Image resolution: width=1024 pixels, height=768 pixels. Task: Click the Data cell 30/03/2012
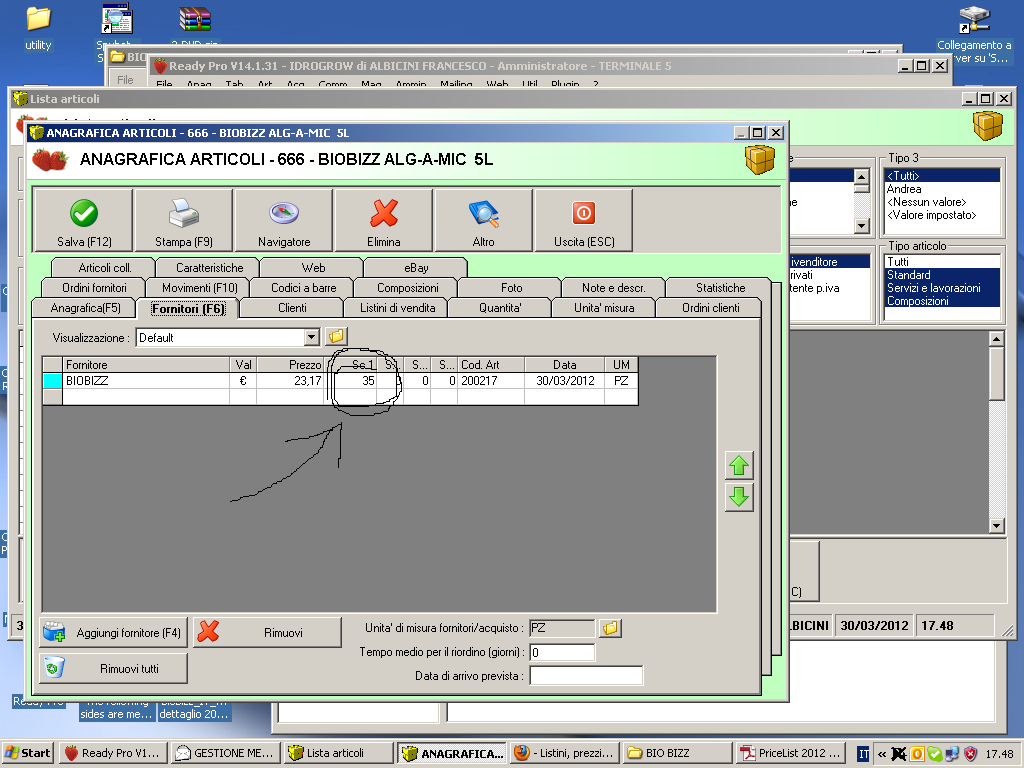point(565,380)
